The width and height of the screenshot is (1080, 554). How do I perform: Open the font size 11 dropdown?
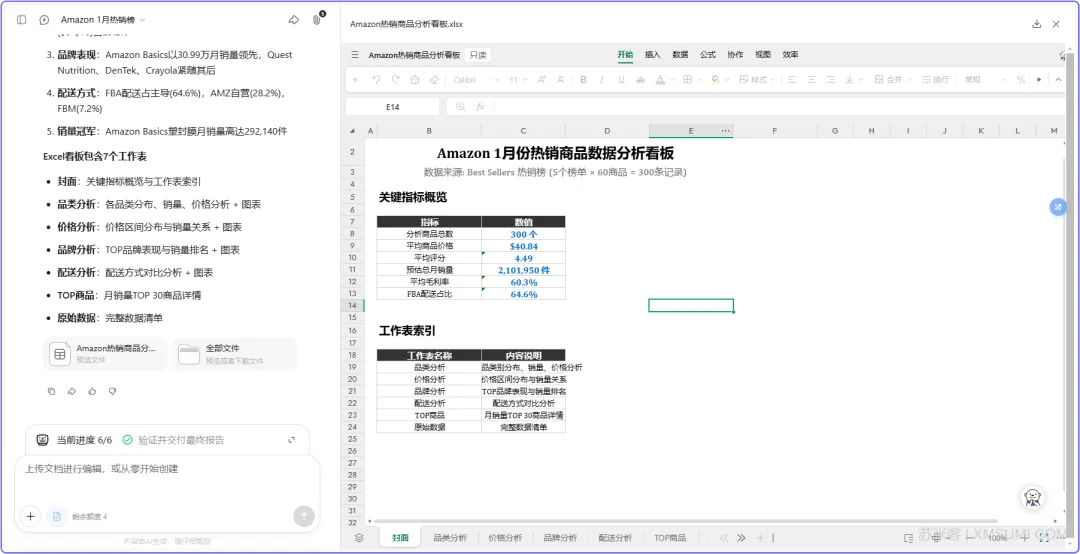pos(518,80)
